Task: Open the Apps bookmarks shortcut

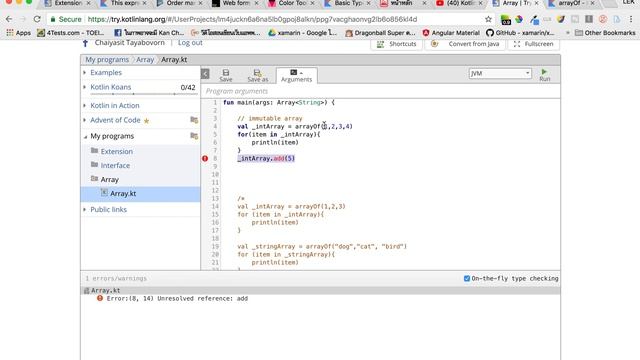Action: 18,33
